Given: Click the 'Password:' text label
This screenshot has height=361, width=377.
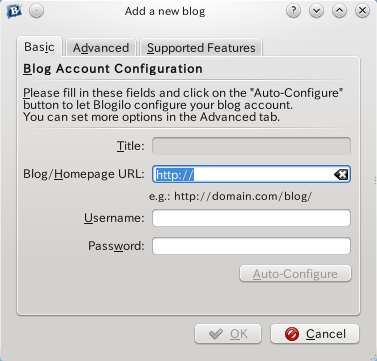Looking at the screenshot, I should click(116, 246).
